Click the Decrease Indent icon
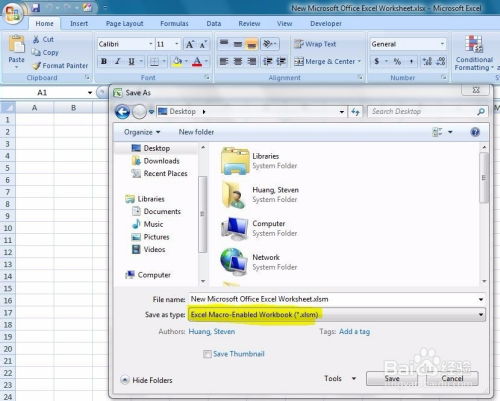 click(x=268, y=61)
